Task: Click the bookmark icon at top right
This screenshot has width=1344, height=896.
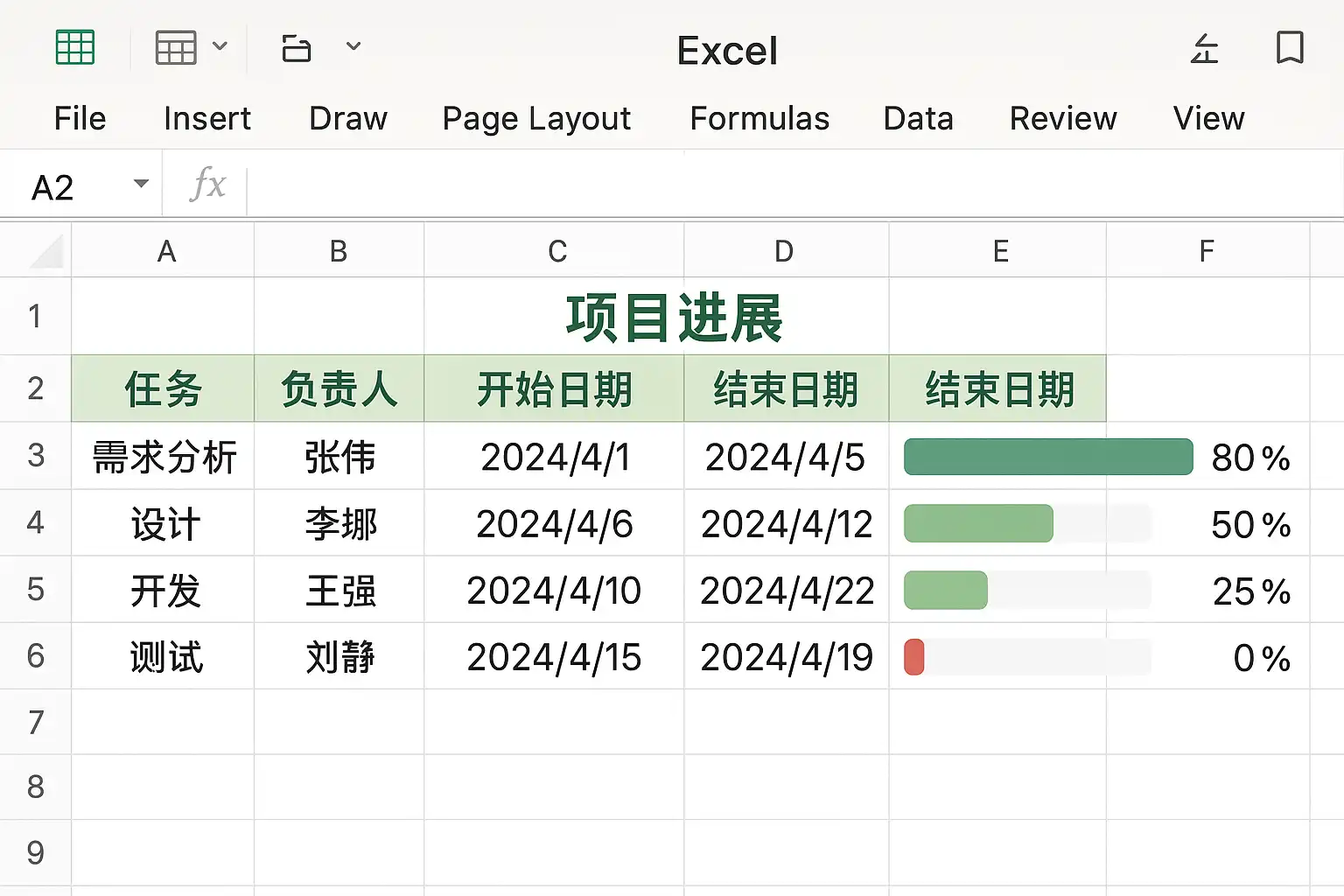Action: click(1290, 47)
